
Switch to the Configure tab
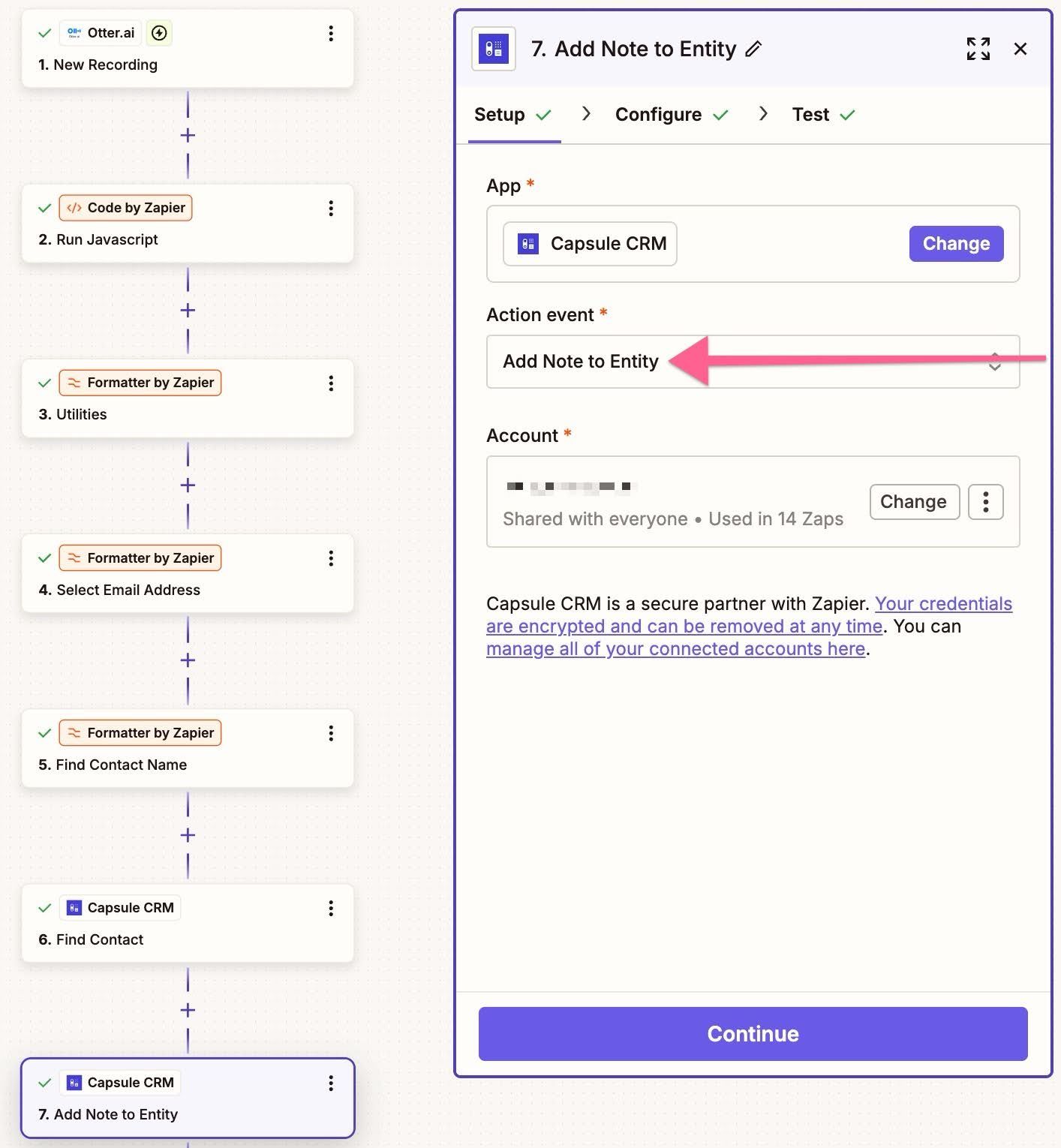[659, 114]
